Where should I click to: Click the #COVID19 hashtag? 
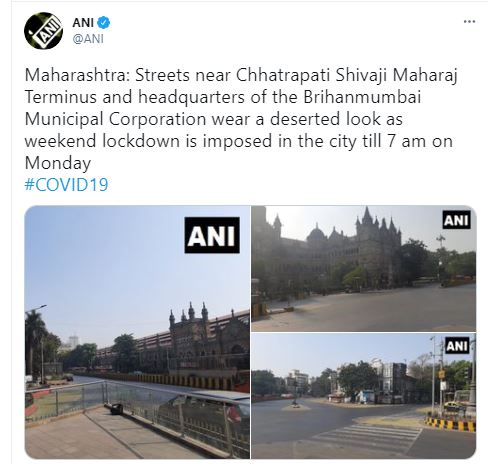pyautogui.click(x=66, y=185)
